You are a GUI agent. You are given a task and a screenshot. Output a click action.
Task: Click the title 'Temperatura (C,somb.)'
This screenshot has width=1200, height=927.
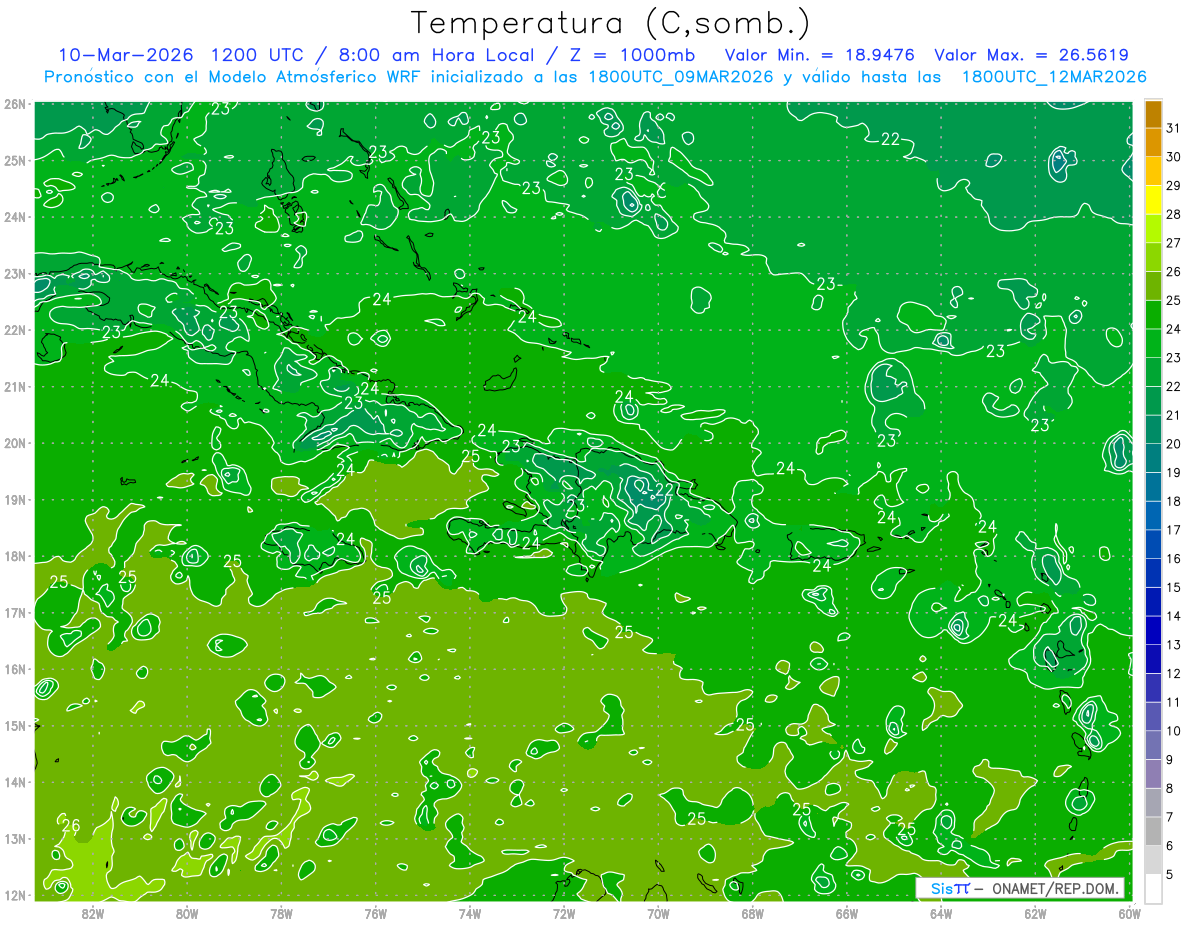[611, 23]
